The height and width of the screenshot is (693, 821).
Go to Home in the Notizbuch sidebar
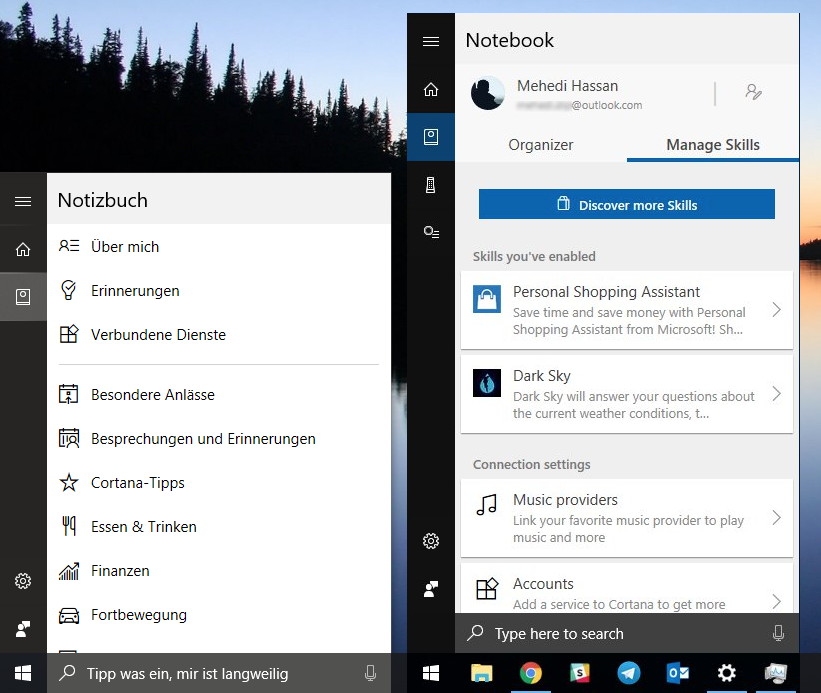[x=23, y=249]
